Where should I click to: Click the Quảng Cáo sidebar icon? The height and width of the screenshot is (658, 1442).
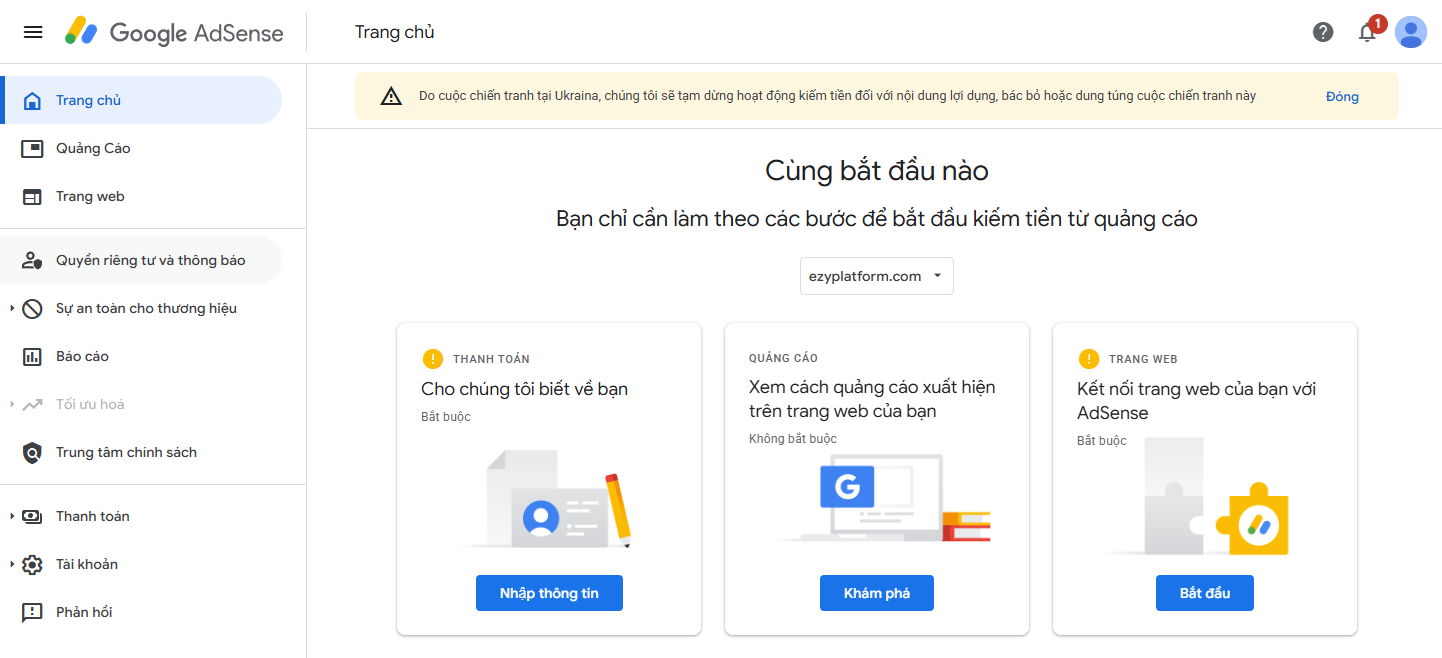click(x=32, y=148)
